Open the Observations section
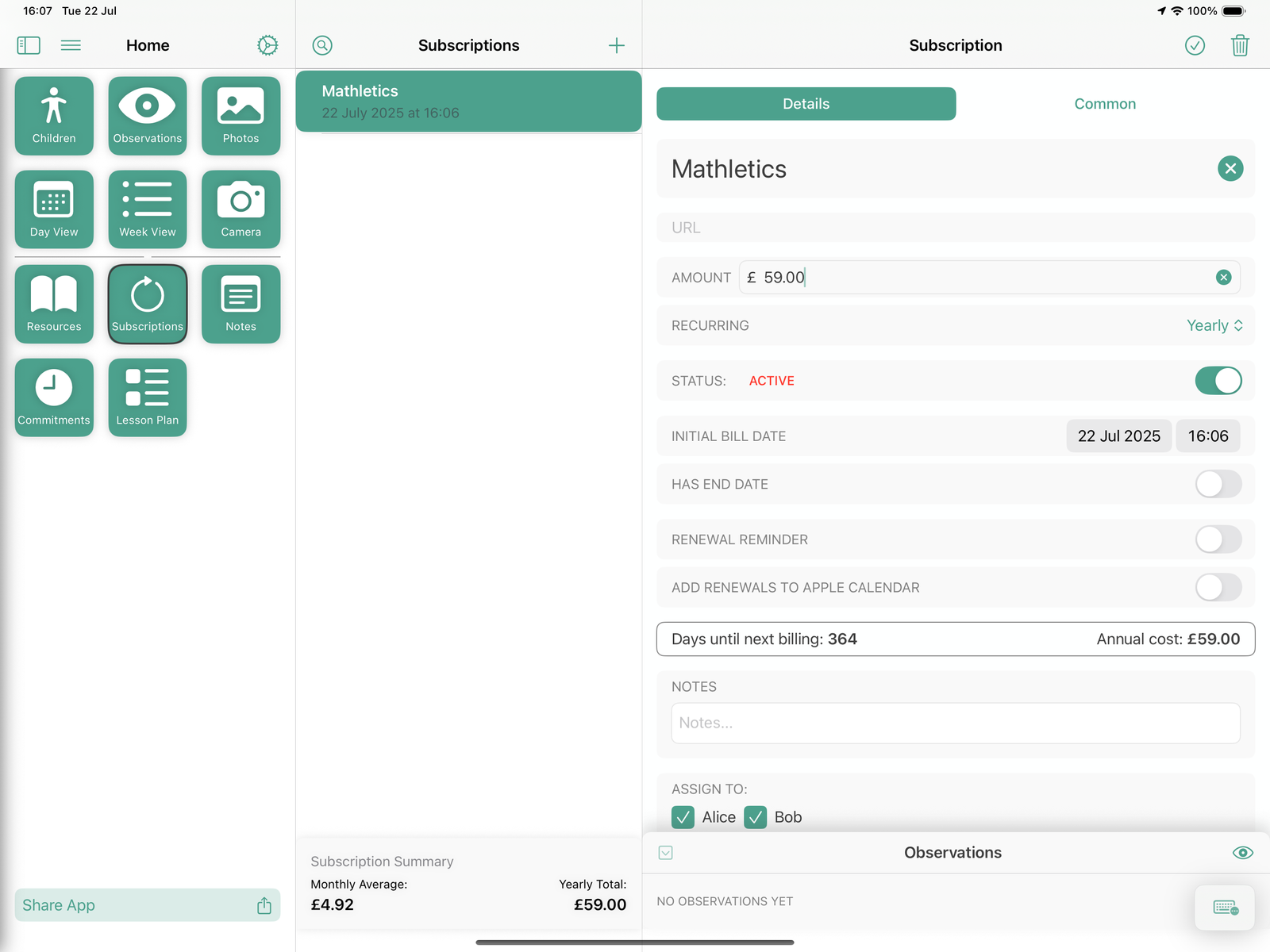Screen dimensions: 1270x952 [x=147, y=116]
